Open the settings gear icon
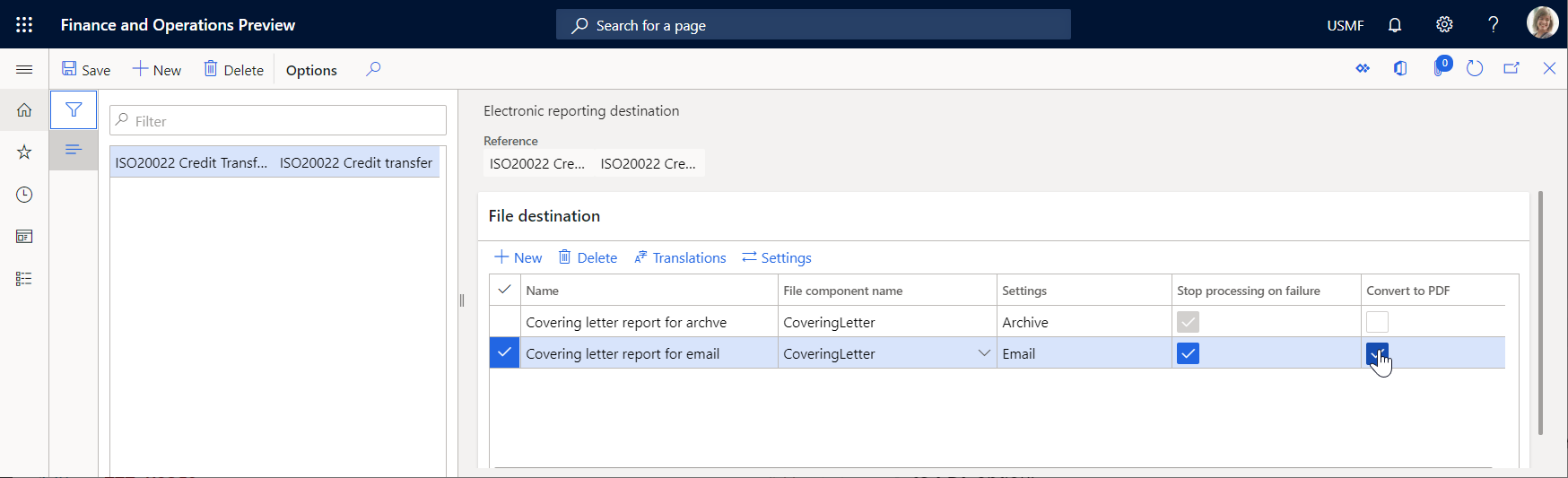 [x=1444, y=25]
